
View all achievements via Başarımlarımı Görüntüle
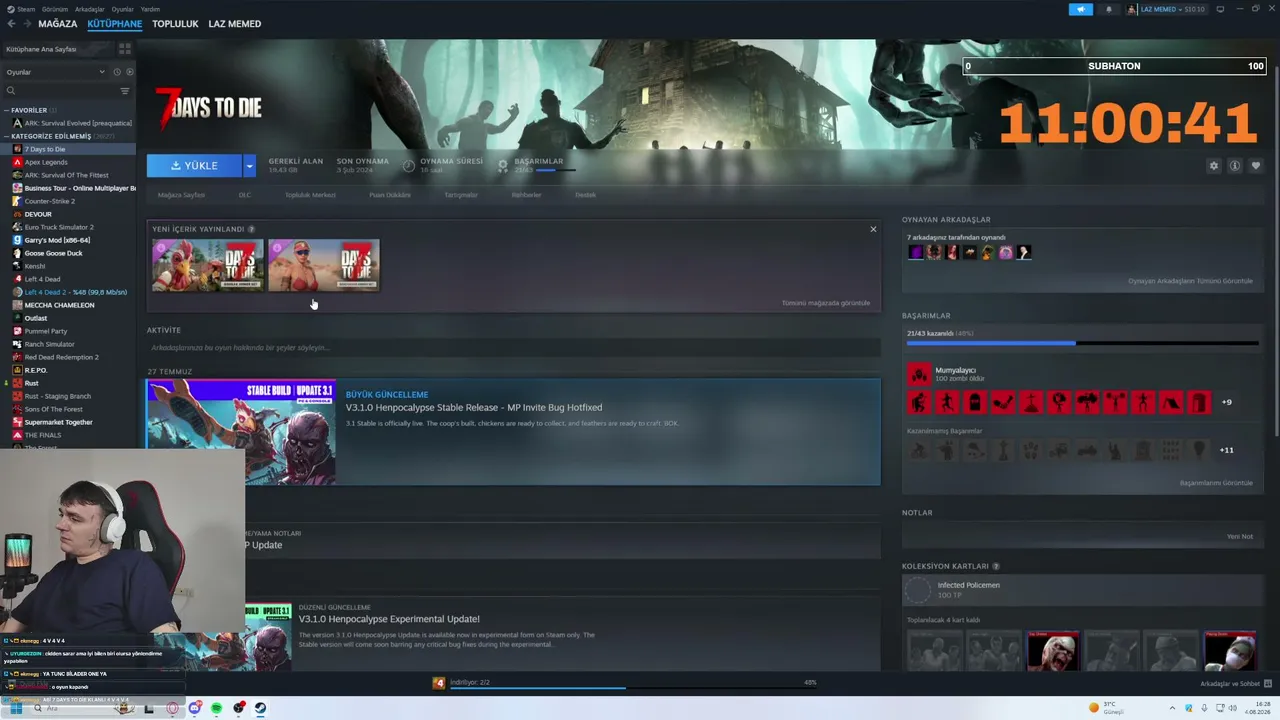click(1216, 483)
